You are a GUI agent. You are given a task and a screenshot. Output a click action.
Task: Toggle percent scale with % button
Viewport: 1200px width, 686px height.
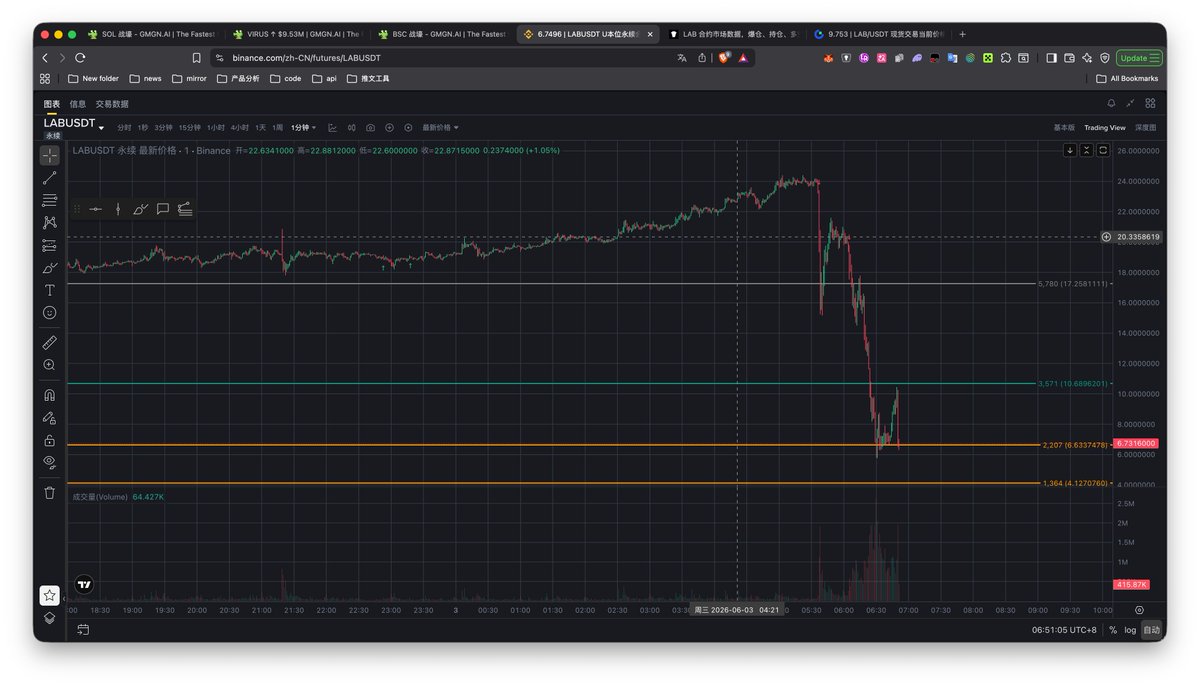tap(1113, 630)
